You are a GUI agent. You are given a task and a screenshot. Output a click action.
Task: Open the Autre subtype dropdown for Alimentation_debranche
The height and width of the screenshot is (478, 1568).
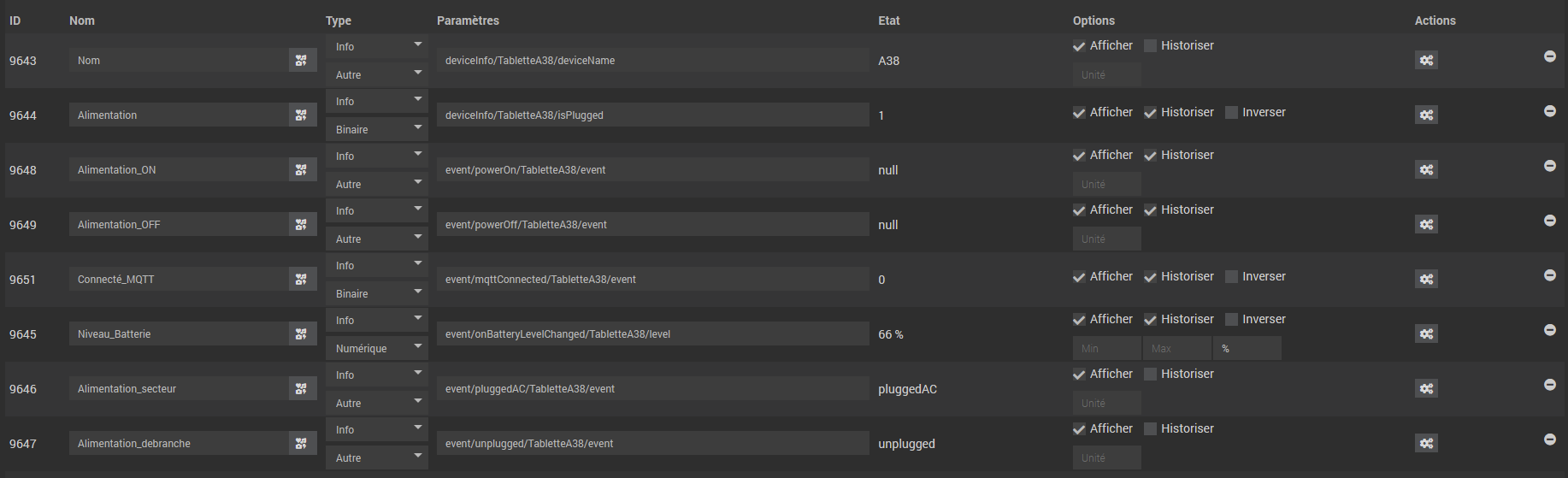pos(376,458)
